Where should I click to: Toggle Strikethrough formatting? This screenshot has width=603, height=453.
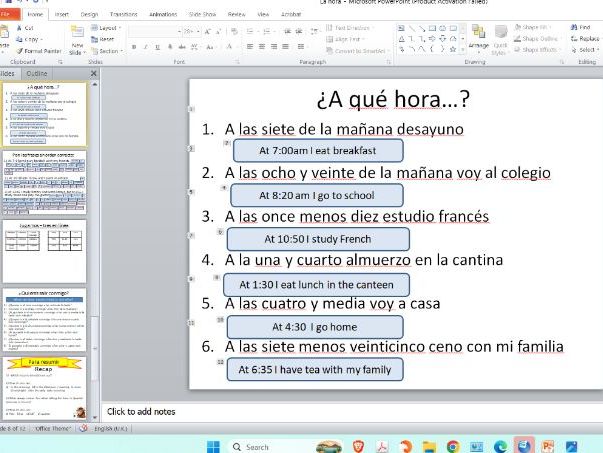(x=182, y=47)
